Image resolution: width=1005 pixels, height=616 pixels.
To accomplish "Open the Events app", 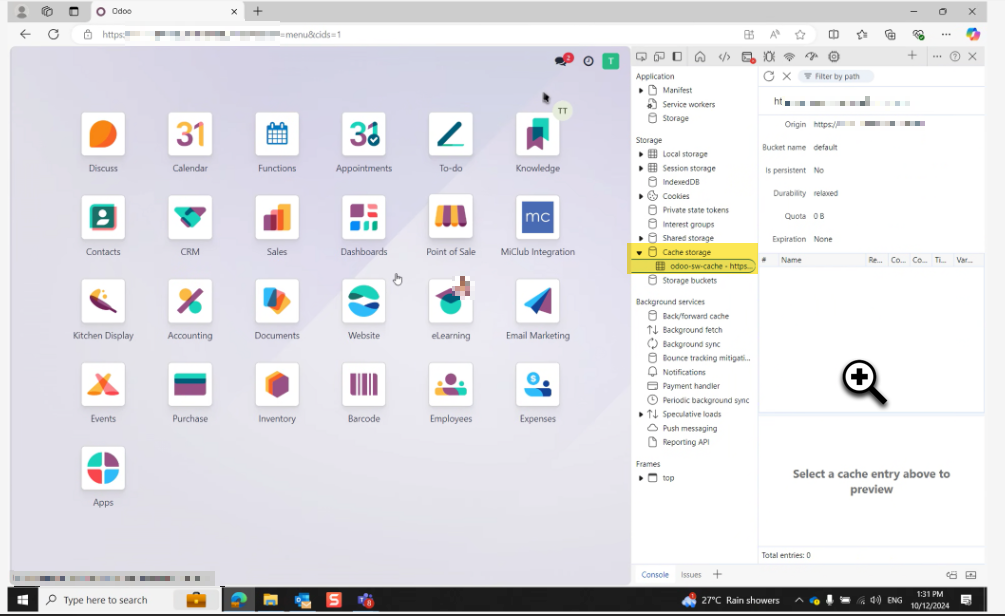I will [103, 385].
